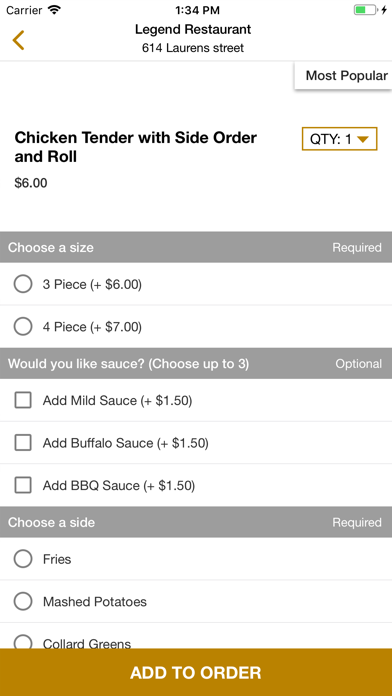Tap the Add to Order button
The image size is (392, 696).
pos(196,672)
